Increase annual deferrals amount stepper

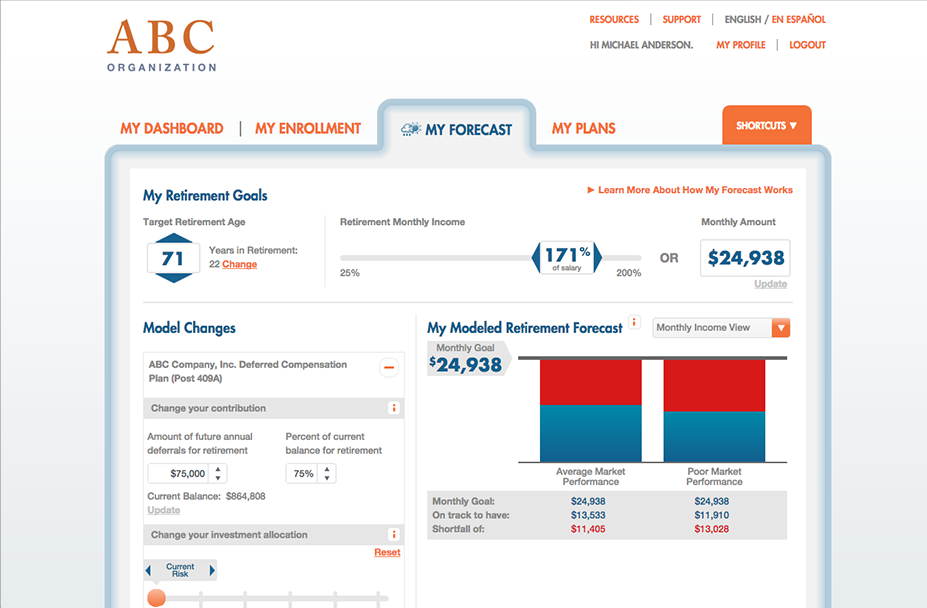[x=218, y=469]
